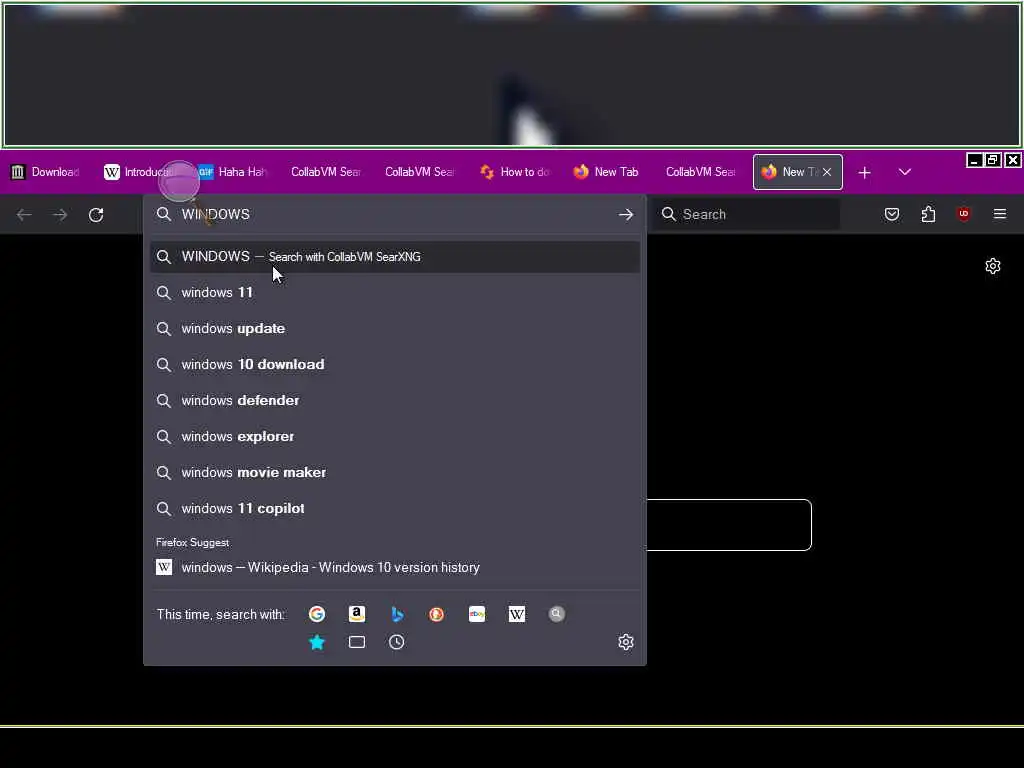Open the uBlock Origin shield icon
This screenshot has height=768, width=1024.
click(x=963, y=214)
